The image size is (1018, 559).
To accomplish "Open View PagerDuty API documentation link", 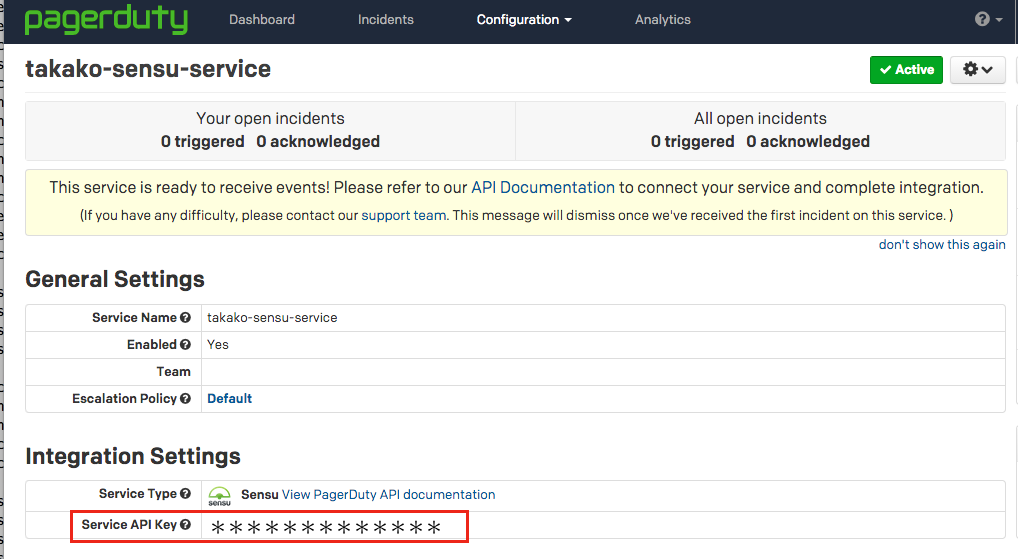I will [x=388, y=495].
